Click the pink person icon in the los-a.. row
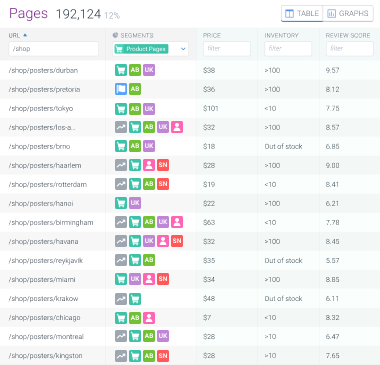The image size is (380, 365). pos(177,127)
